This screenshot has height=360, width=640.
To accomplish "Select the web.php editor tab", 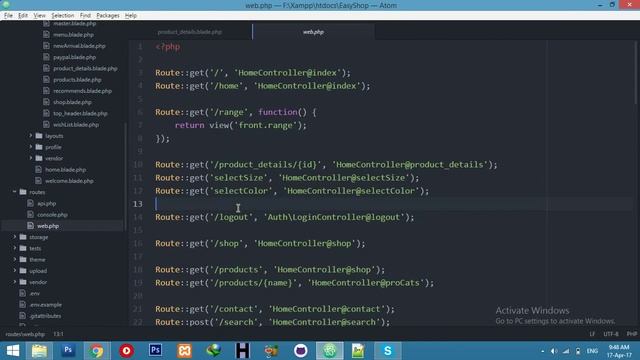I will pos(313,32).
